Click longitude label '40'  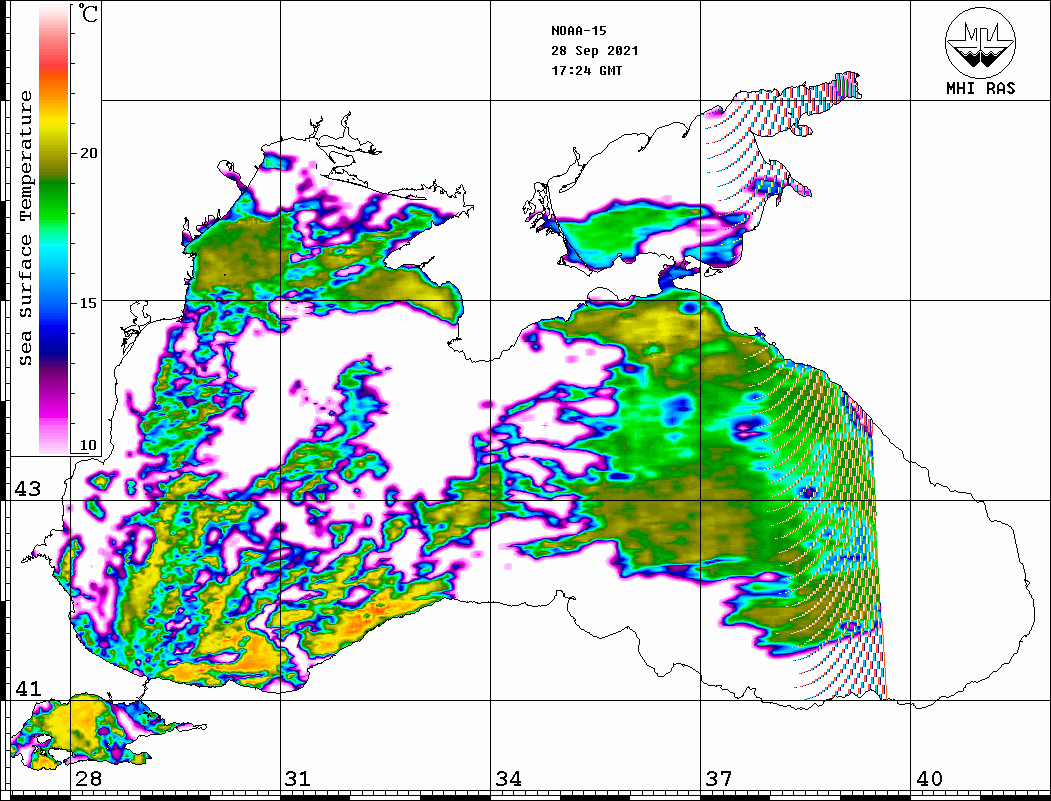point(929,778)
